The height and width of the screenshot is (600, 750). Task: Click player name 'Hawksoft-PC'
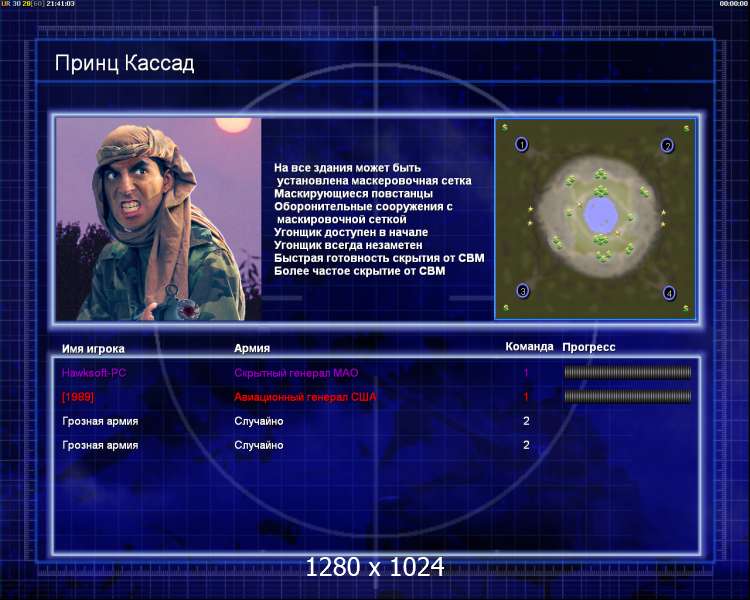[x=94, y=373]
